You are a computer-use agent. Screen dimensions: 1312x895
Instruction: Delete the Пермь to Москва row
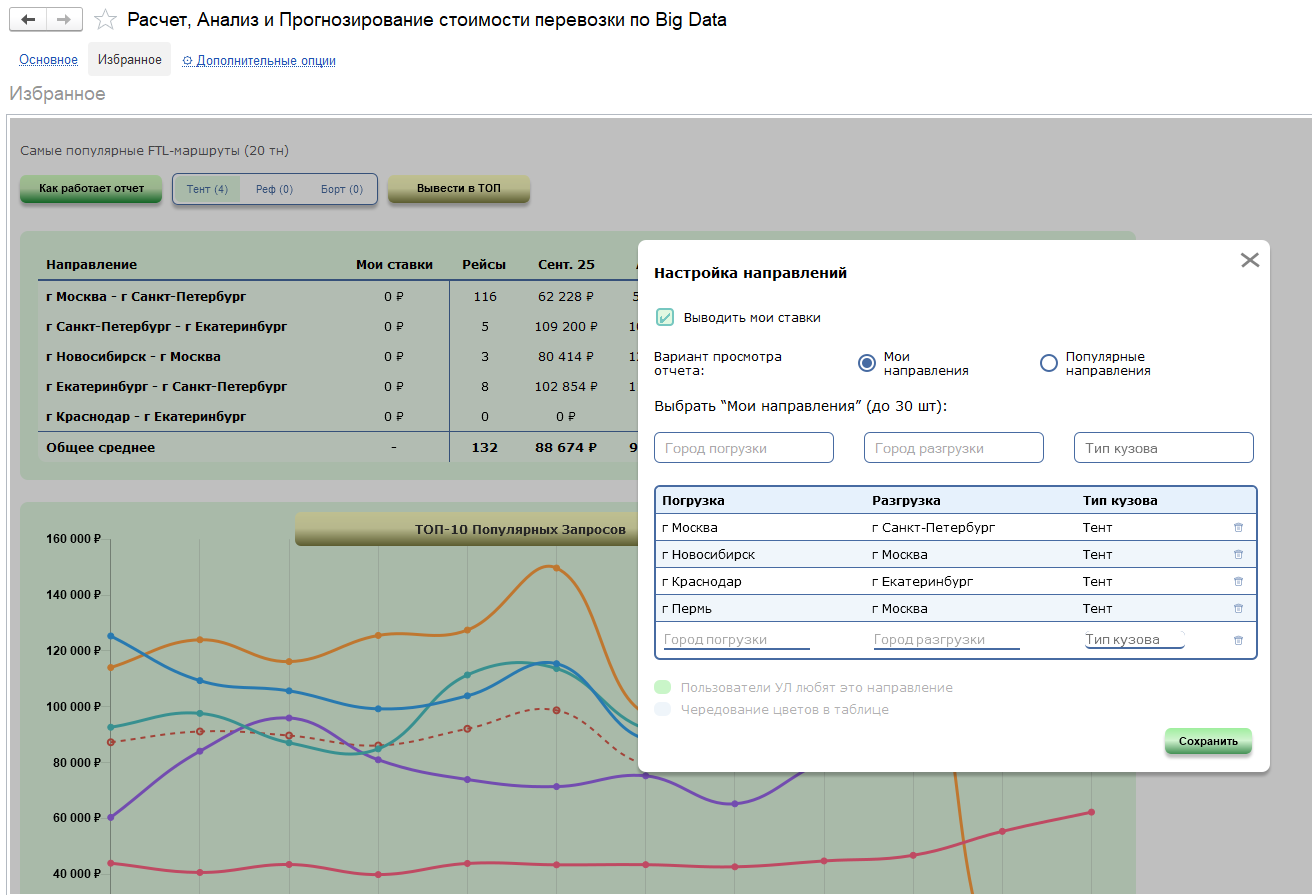point(1238,608)
